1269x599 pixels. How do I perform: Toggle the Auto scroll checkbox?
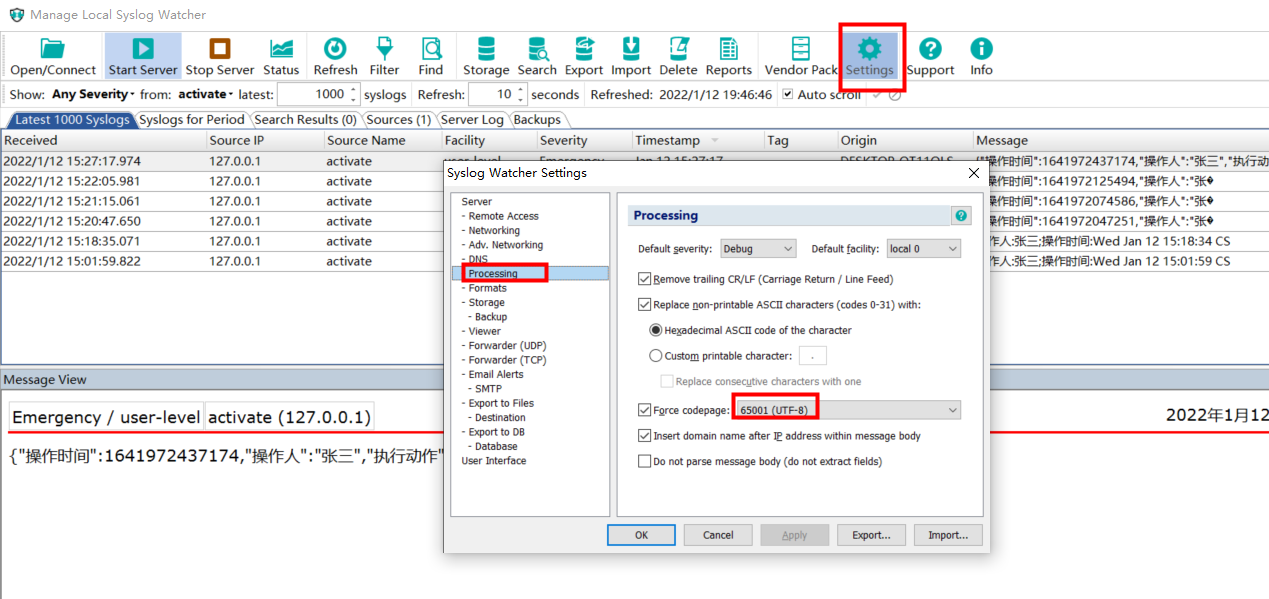click(x=788, y=94)
